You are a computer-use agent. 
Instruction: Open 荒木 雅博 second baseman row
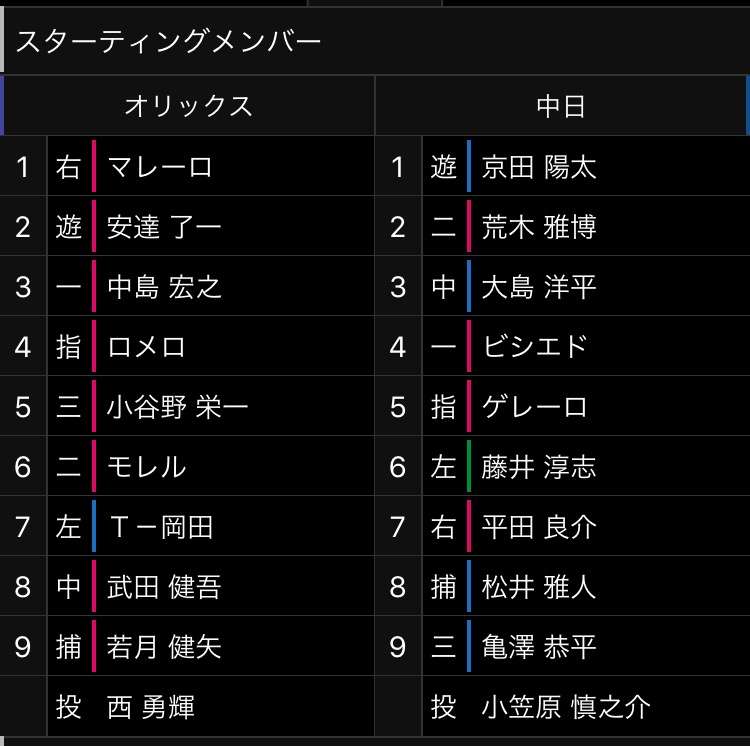coord(539,227)
